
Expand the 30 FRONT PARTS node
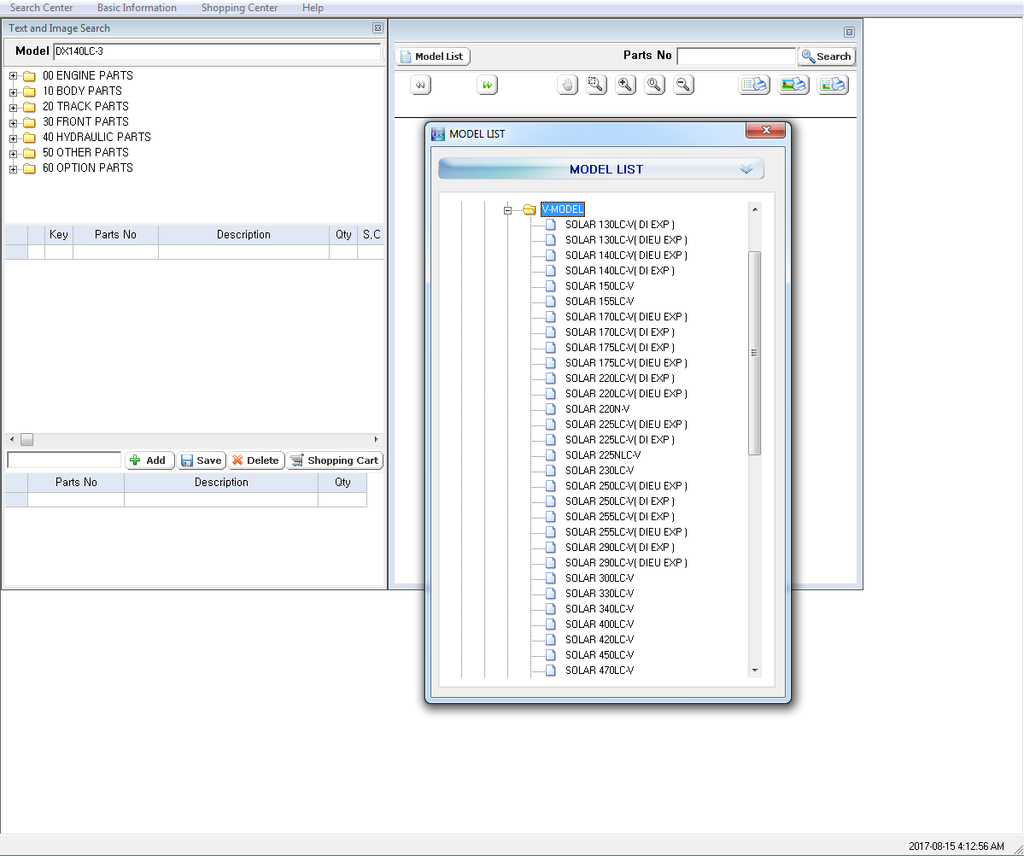click(x=13, y=122)
